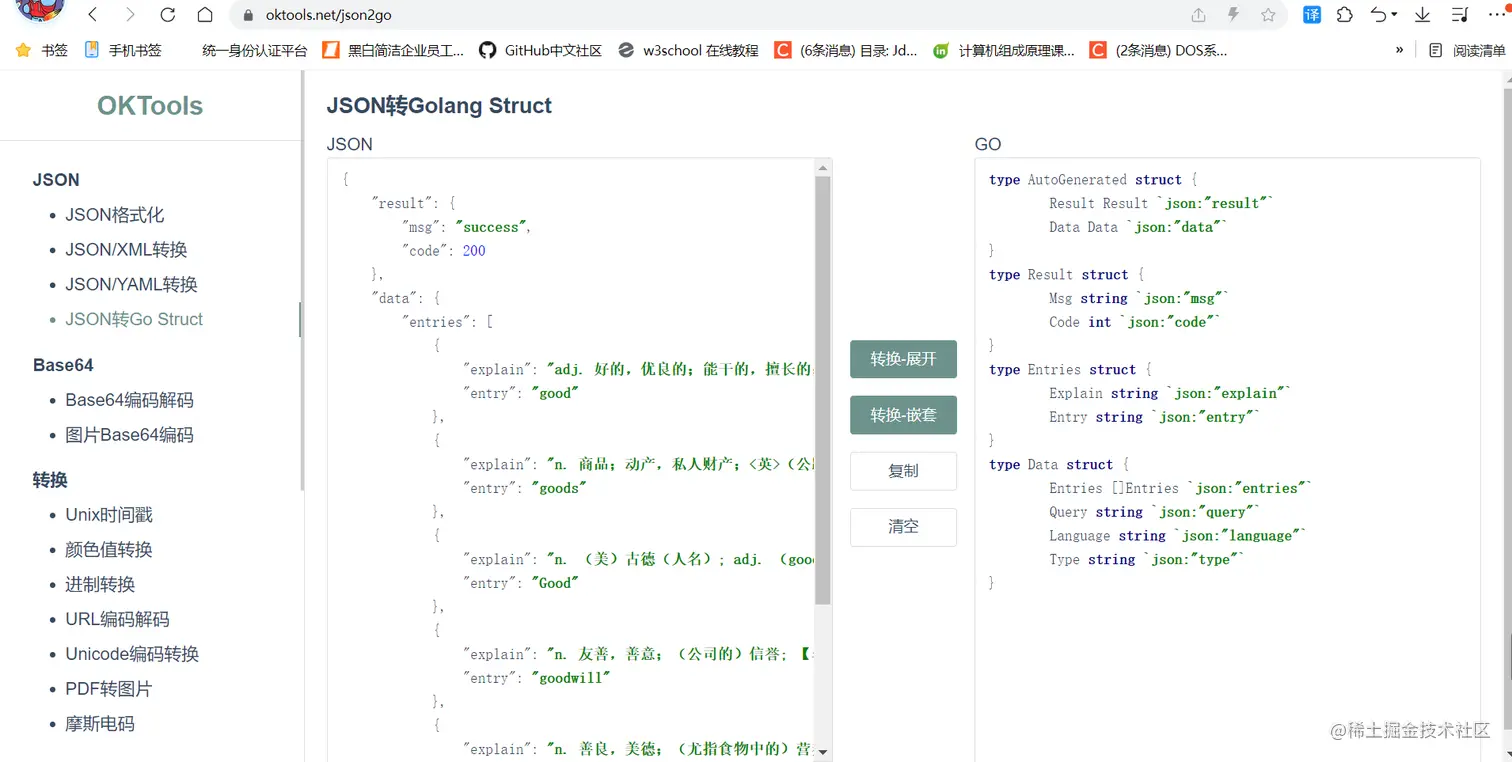
Task: Open URL编码解码 in the sidebar
Action: [118, 620]
